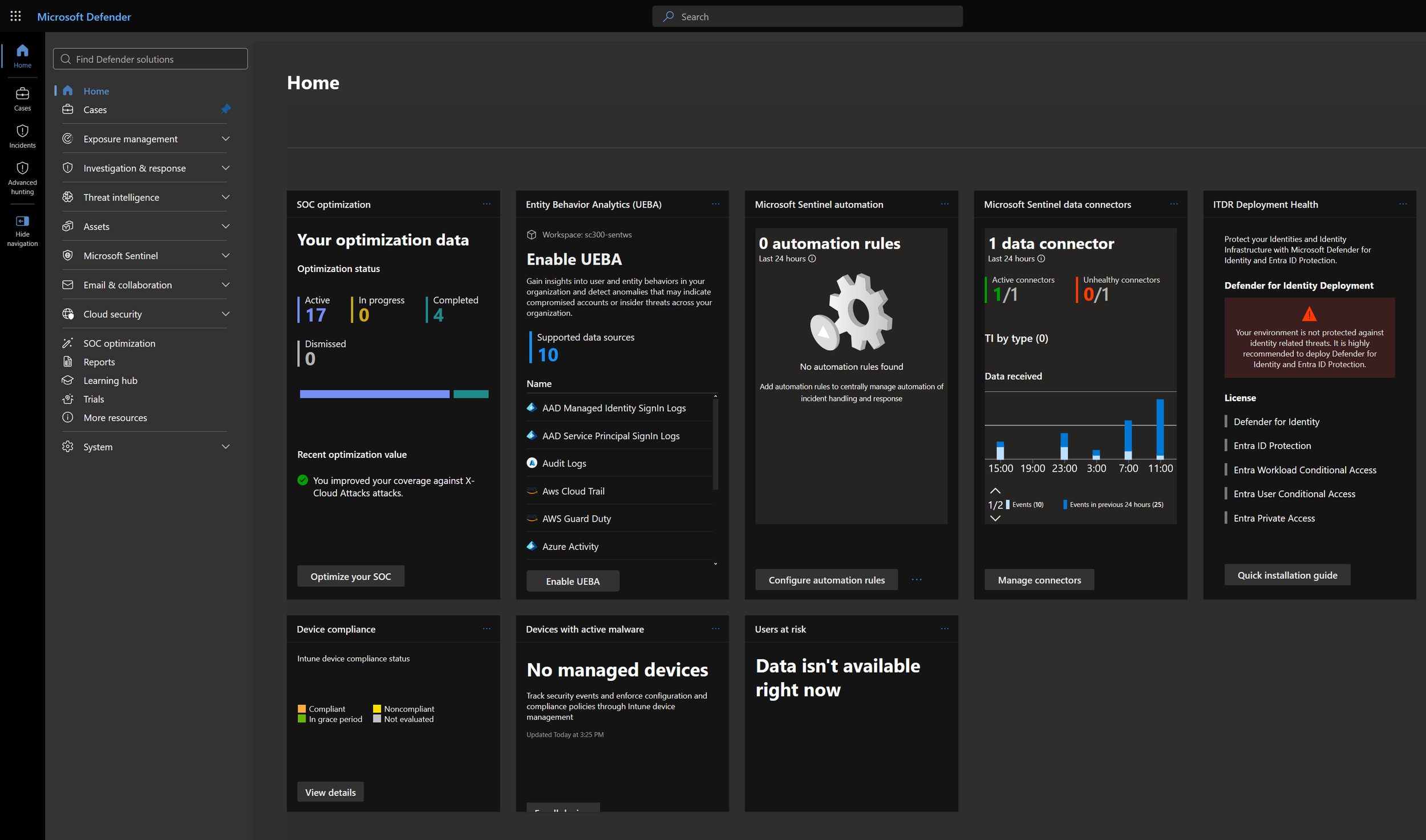
Task: Open SOC optimization navigation item
Action: tap(119, 343)
